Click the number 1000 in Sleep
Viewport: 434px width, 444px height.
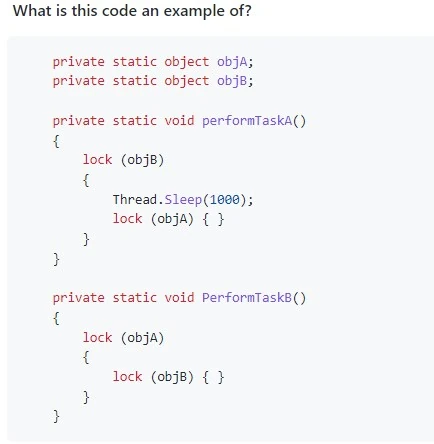click(224, 200)
